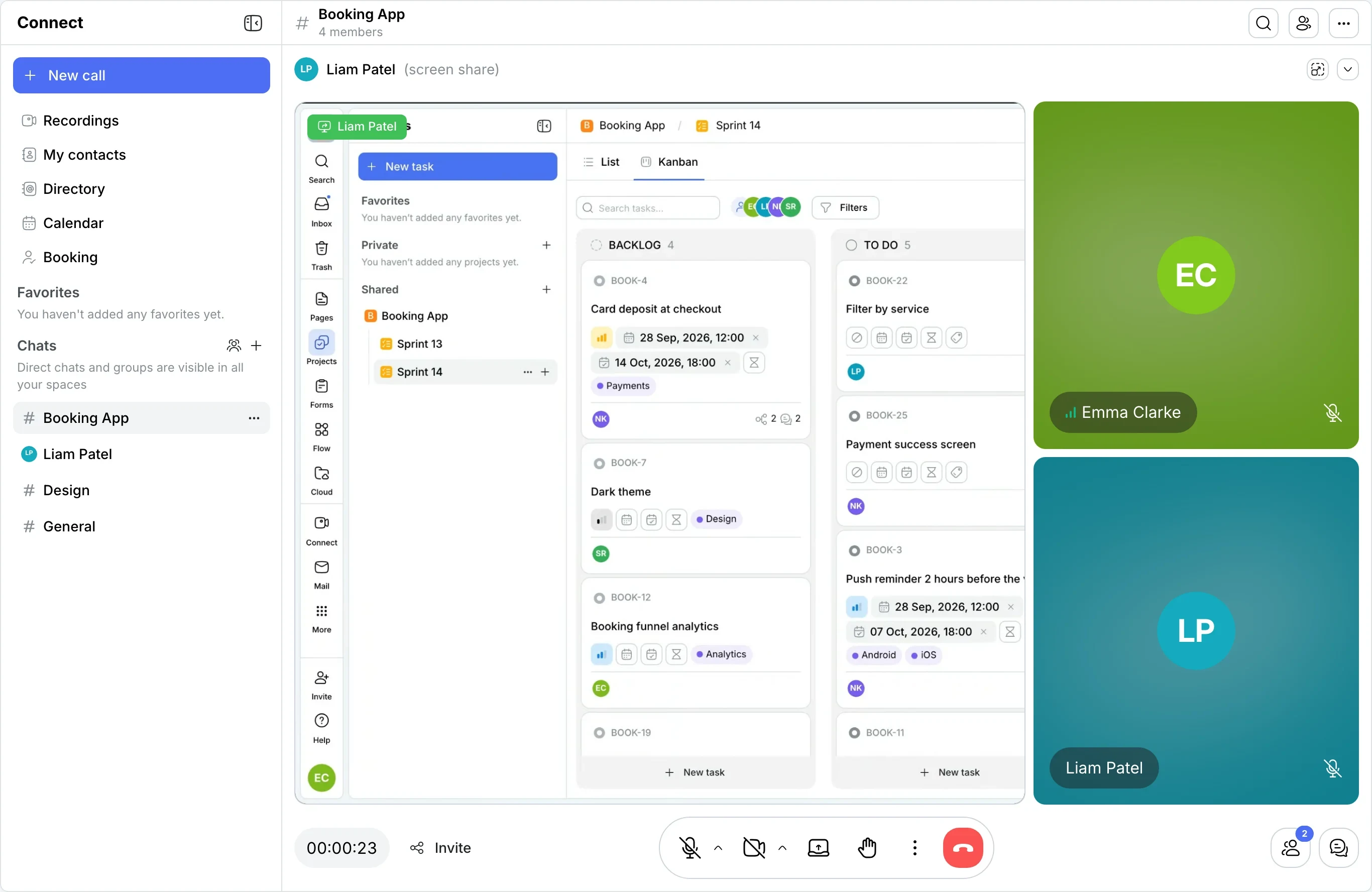Screen dimensions: 1372x892
Task: Open participants panel with badge 2
Action: click(x=1290, y=848)
